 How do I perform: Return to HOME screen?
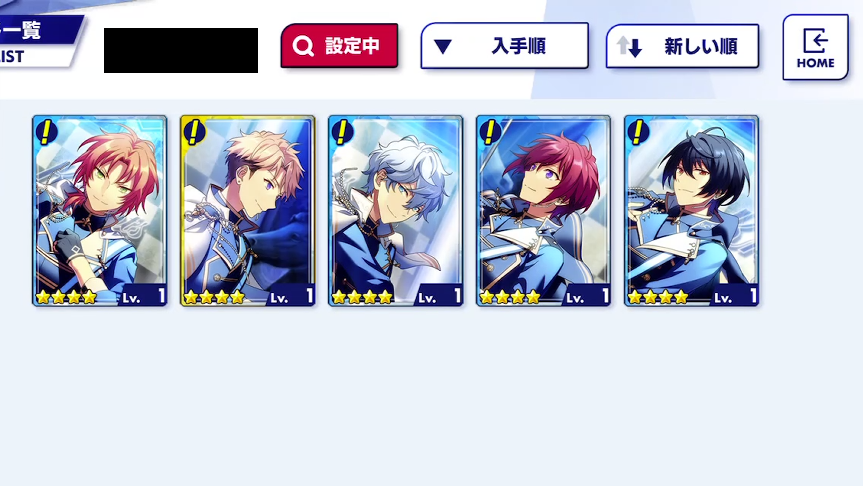coord(816,47)
